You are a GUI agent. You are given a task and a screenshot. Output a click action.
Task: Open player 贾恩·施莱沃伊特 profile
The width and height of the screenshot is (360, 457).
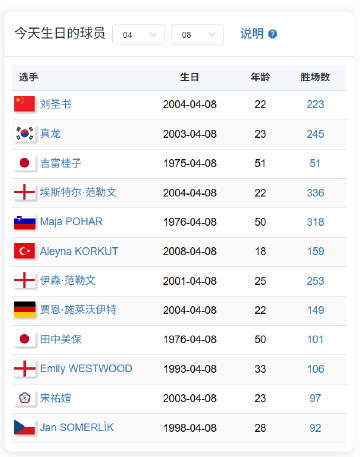78,310
